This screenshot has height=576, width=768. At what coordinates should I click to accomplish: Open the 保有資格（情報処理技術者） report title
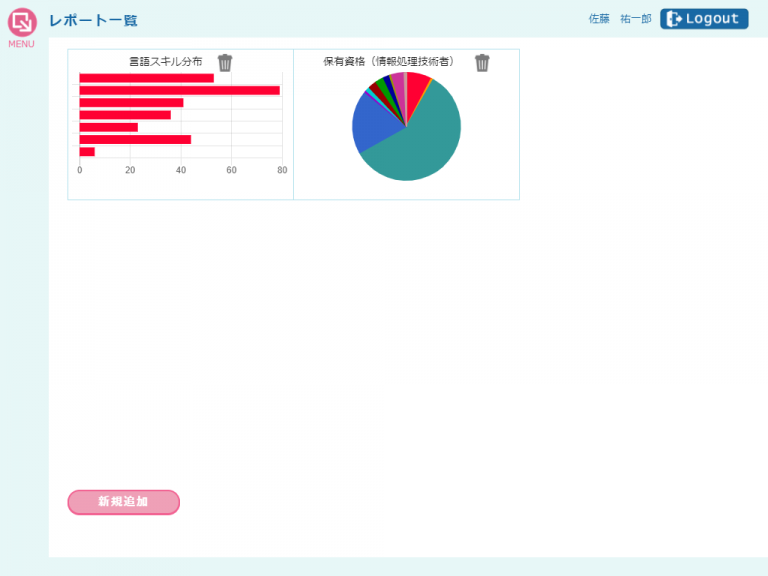click(x=388, y=62)
